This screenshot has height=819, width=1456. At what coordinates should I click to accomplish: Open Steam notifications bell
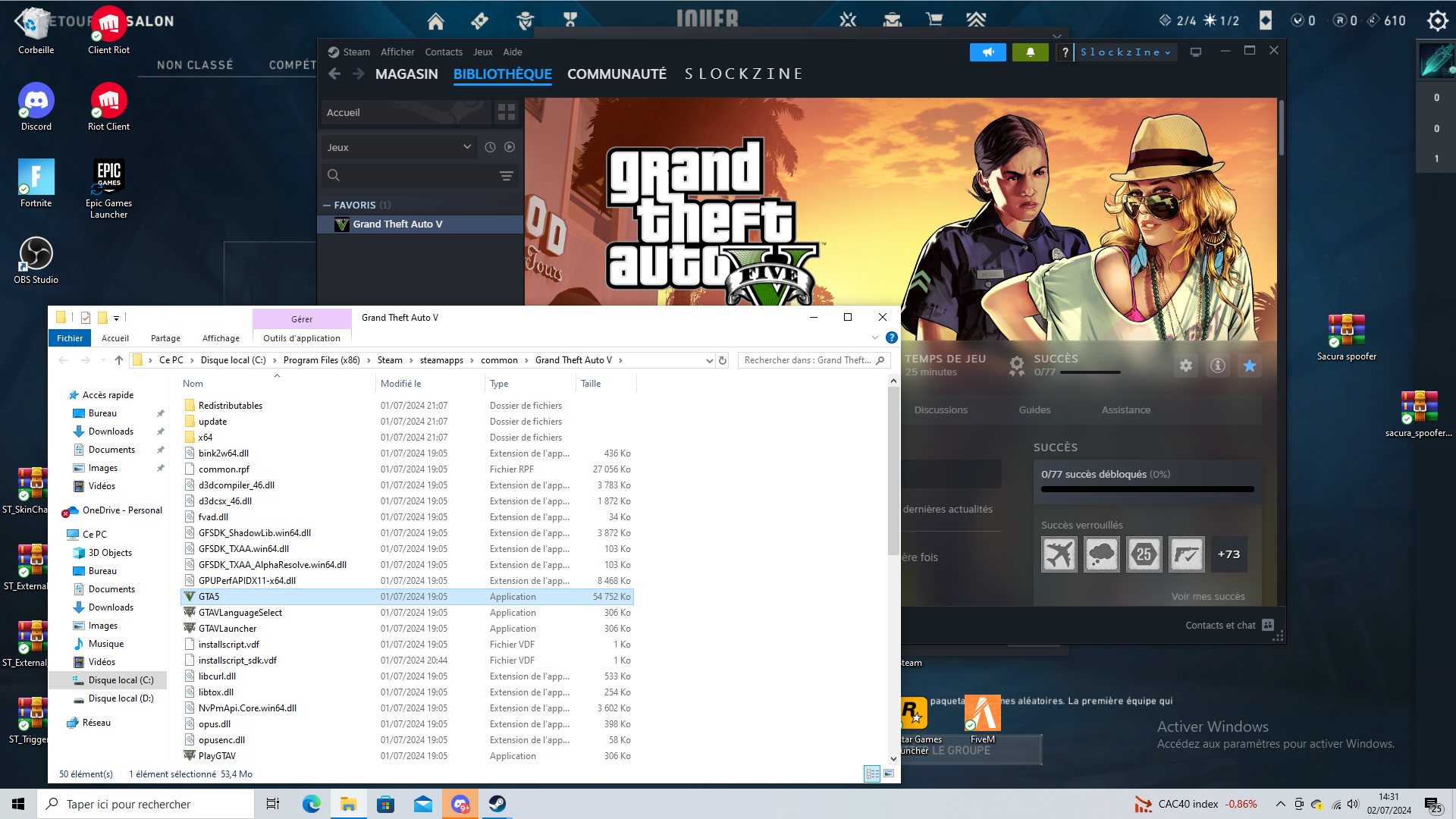pos(1030,52)
